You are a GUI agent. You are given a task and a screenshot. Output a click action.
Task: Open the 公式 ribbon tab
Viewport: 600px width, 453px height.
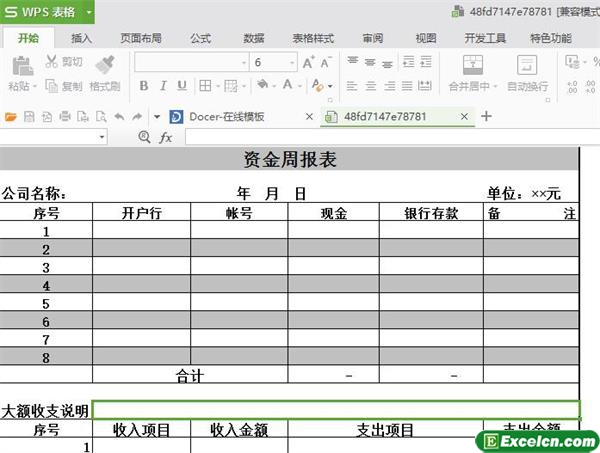pyautogui.click(x=201, y=38)
